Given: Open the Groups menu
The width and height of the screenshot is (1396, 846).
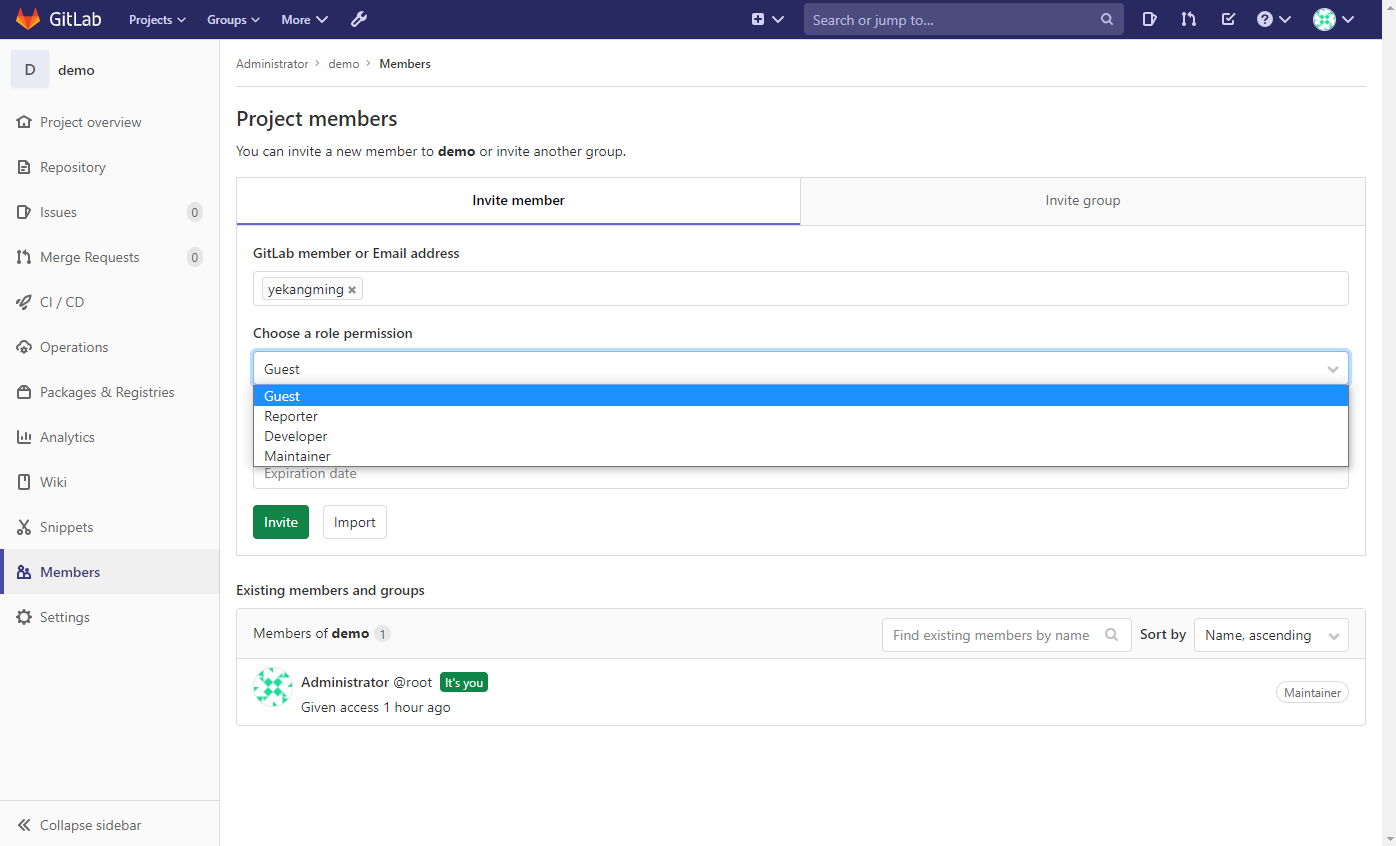Looking at the screenshot, I should point(232,19).
